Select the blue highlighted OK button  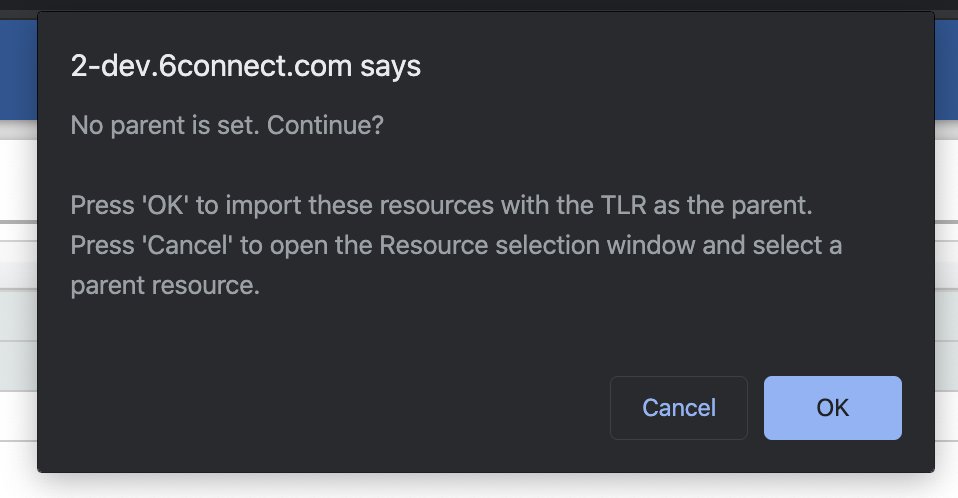[832, 408]
